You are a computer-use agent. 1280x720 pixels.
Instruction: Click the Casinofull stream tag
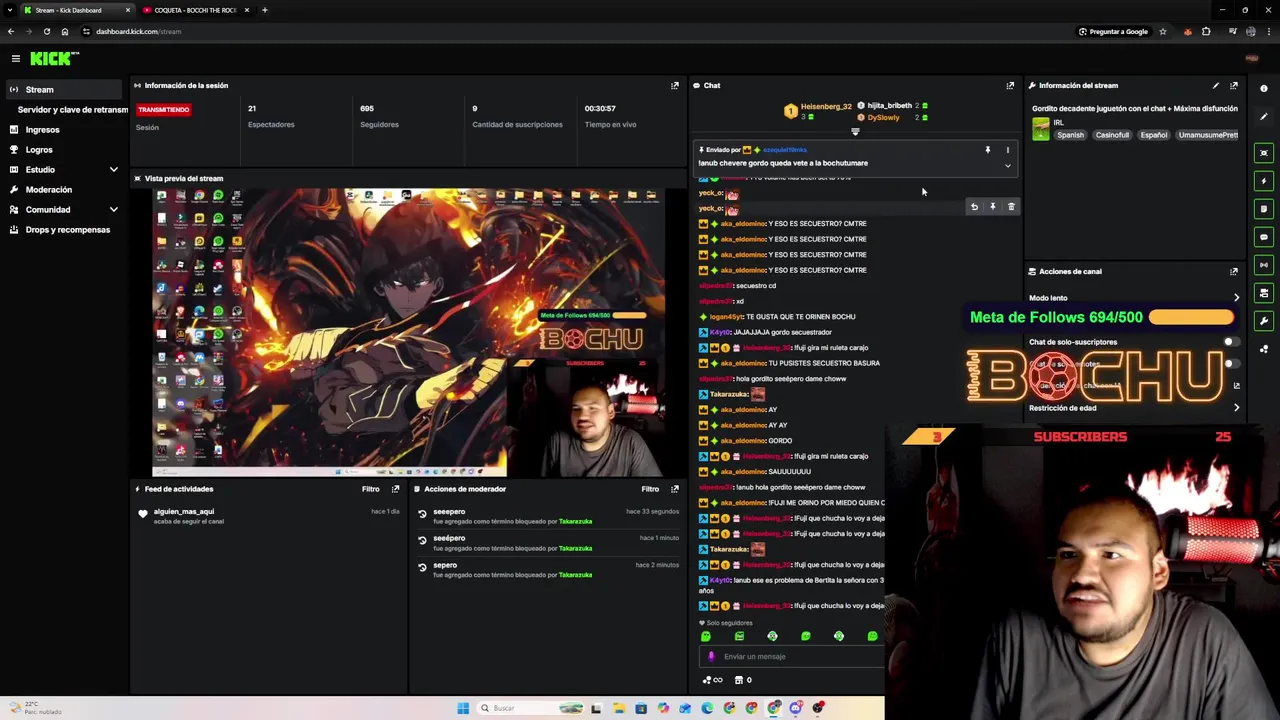coord(1112,135)
